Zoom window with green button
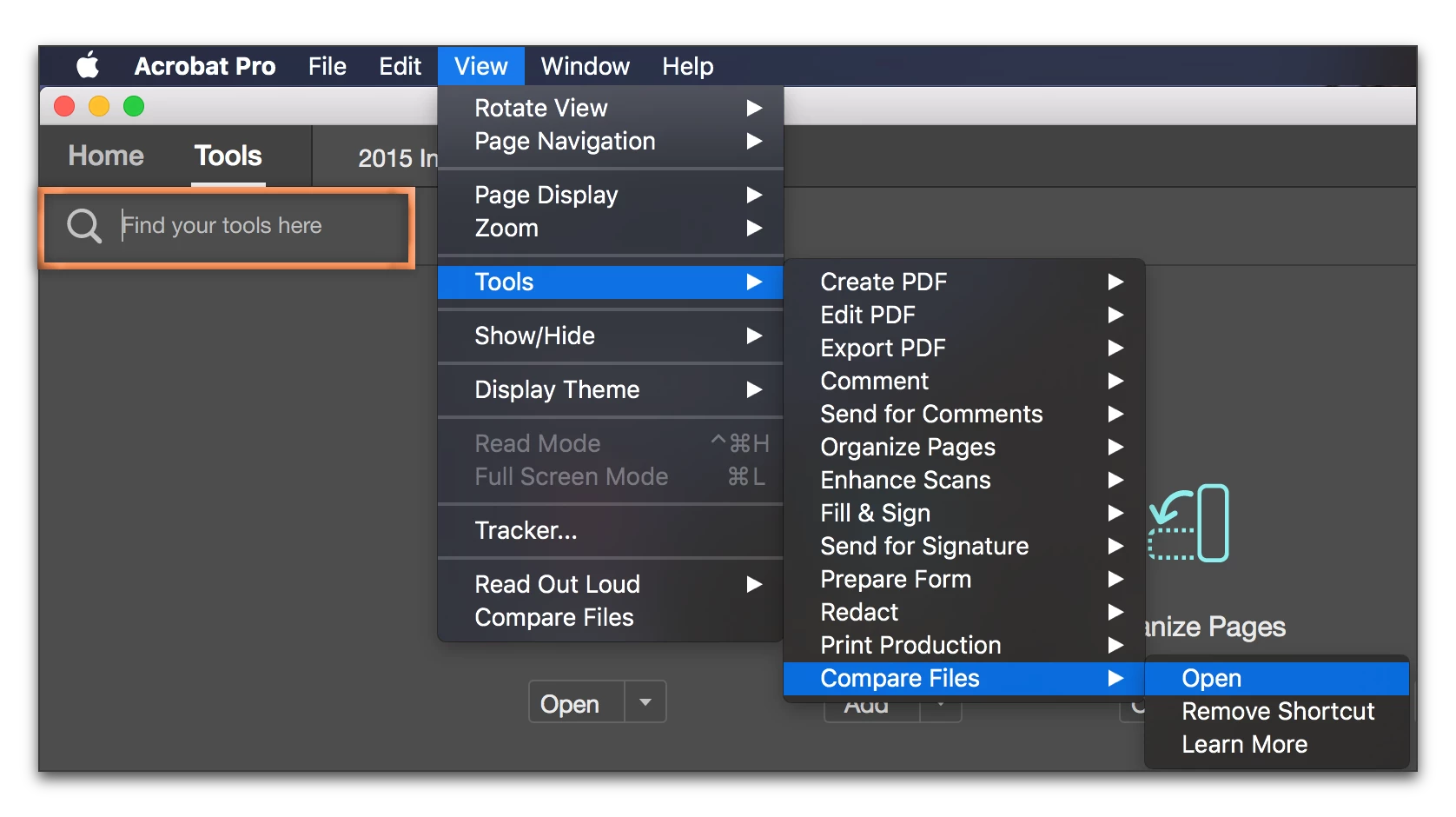 [134, 106]
